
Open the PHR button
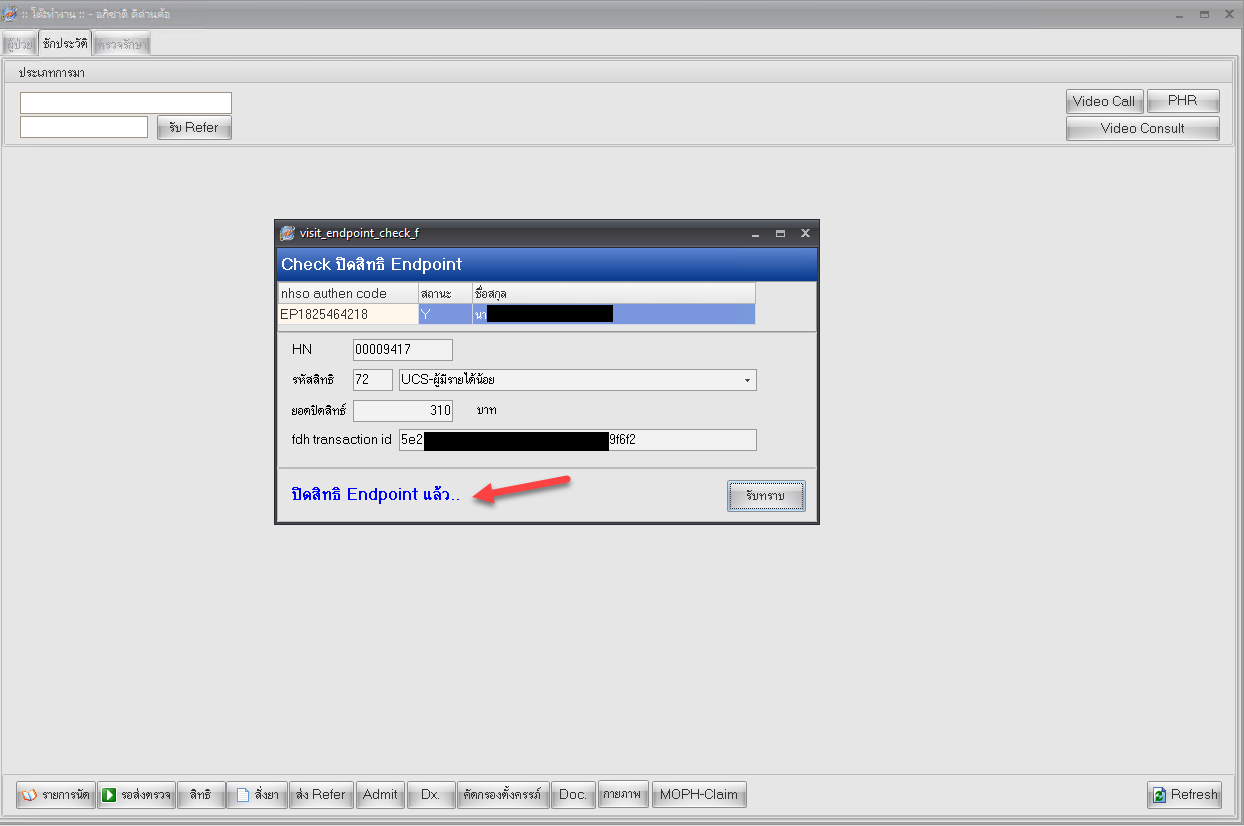(1182, 101)
